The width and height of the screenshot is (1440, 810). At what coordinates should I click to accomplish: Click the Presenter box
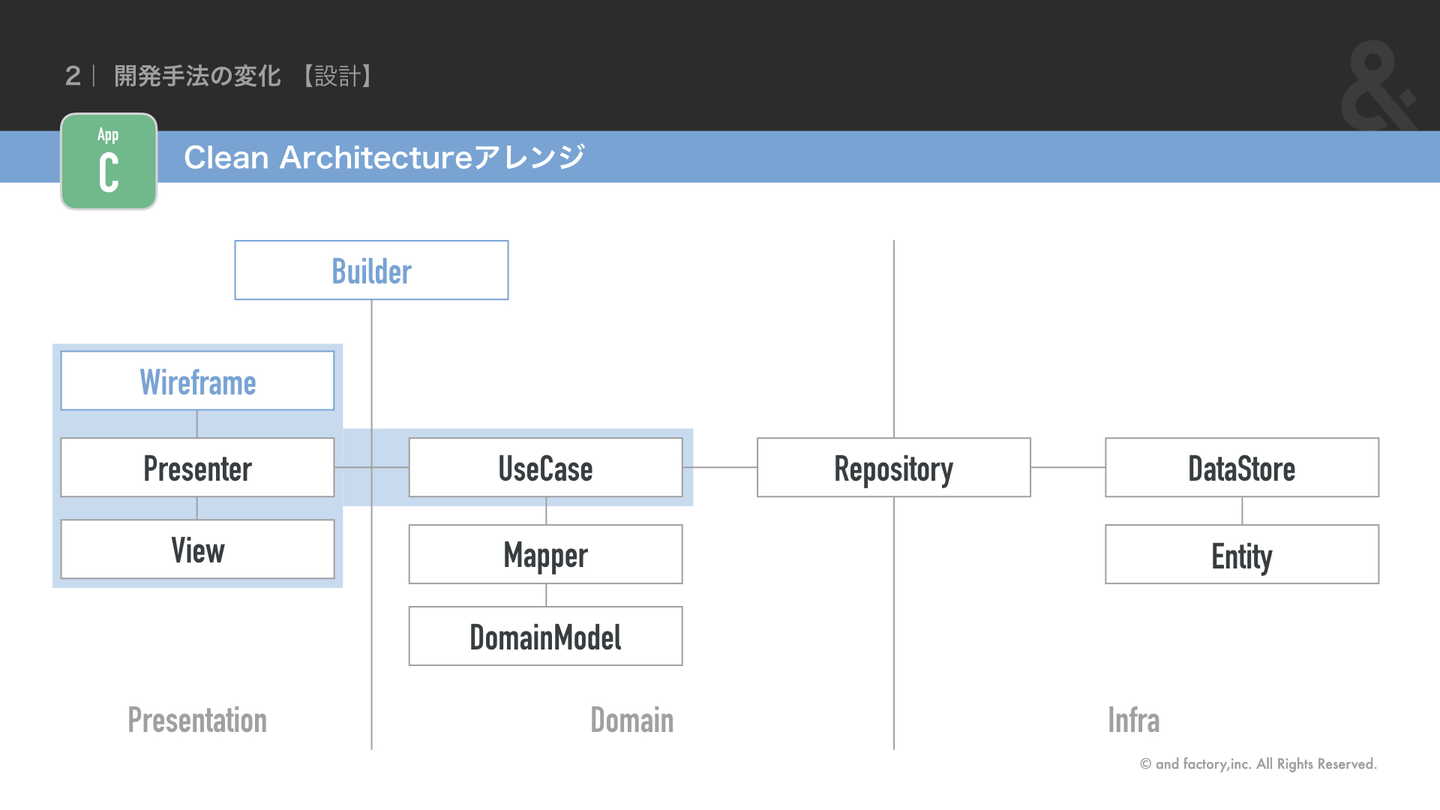pyautogui.click(x=197, y=467)
